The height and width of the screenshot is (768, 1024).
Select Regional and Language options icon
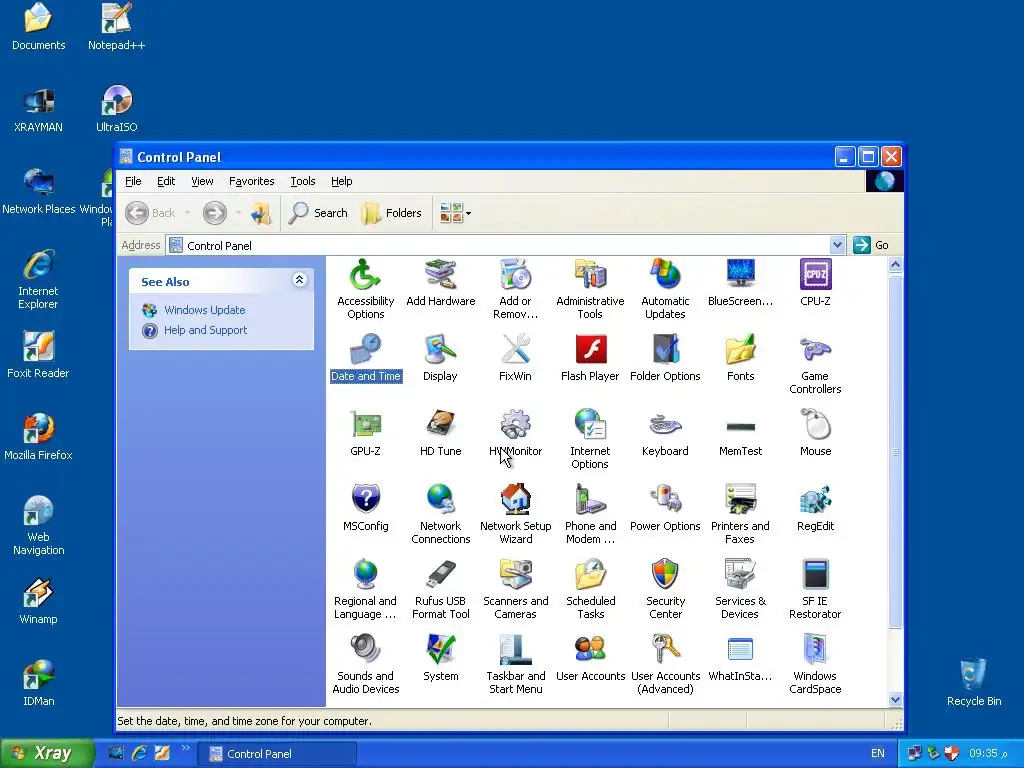(x=365, y=589)
